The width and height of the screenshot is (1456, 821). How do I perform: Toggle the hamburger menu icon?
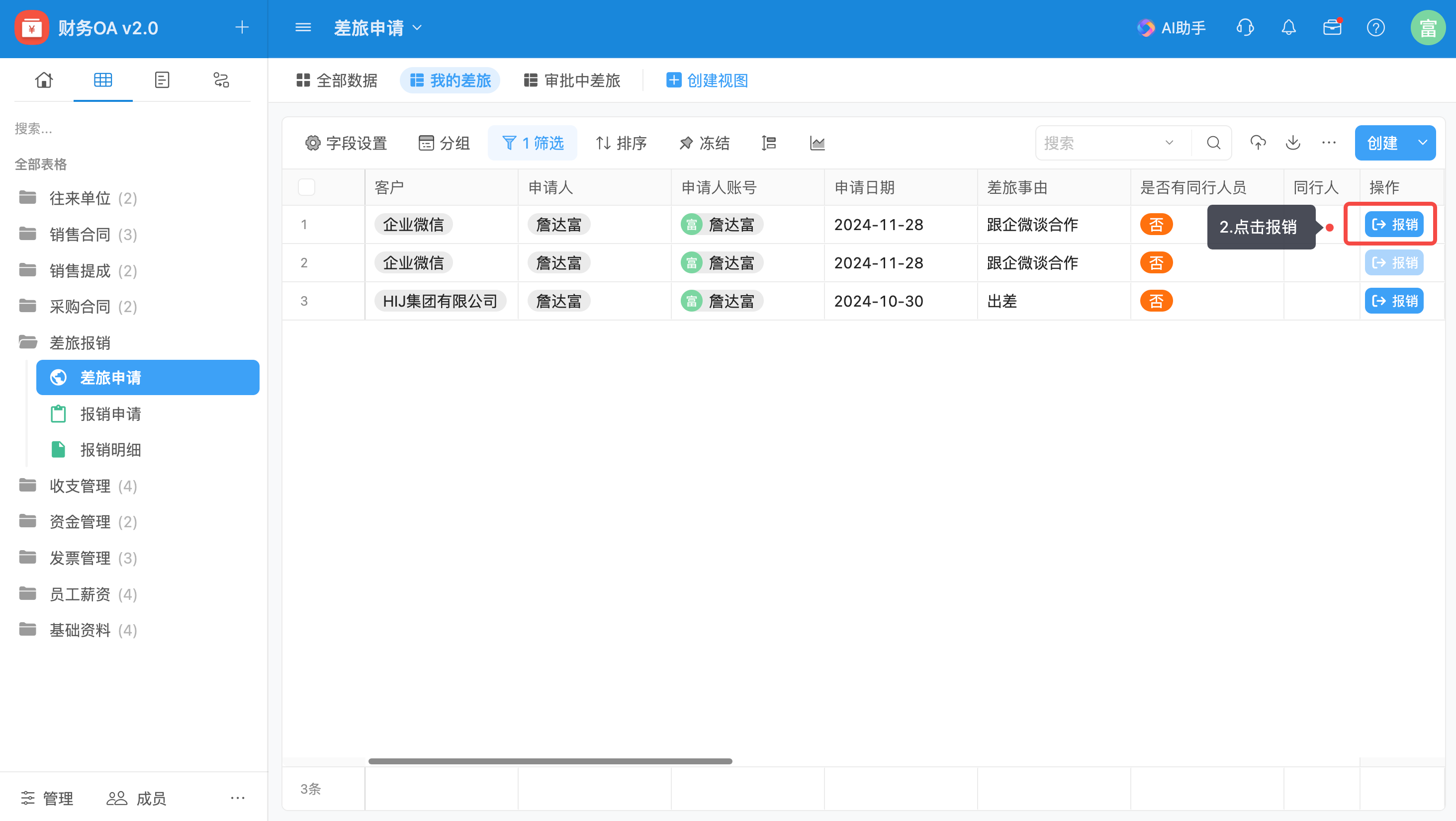click(x=303, y=27)
